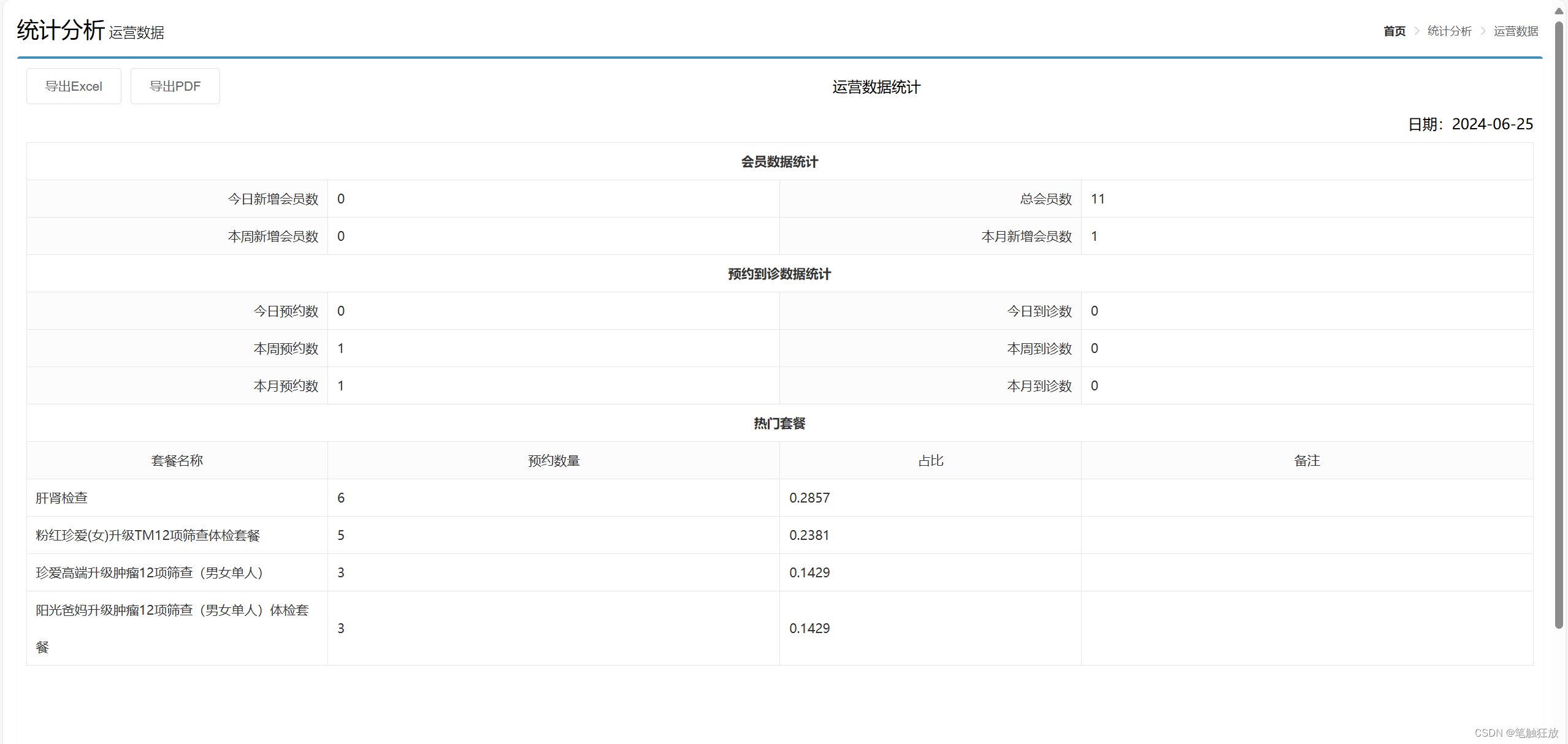Click the 套餐名称 column header
1568x744 pixels.
tap(177, 461)
